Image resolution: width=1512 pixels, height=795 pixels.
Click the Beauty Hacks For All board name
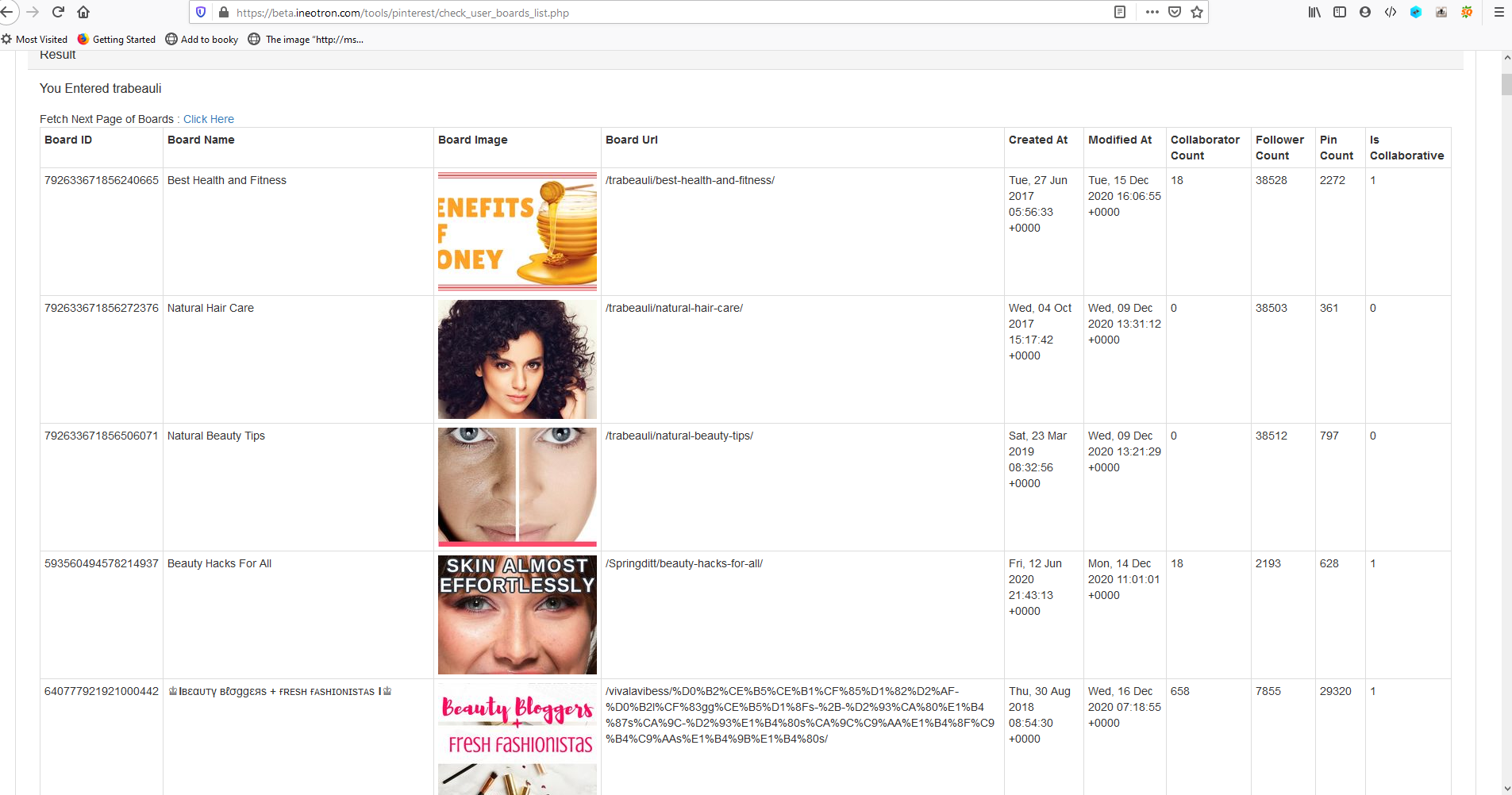(219, 563)
